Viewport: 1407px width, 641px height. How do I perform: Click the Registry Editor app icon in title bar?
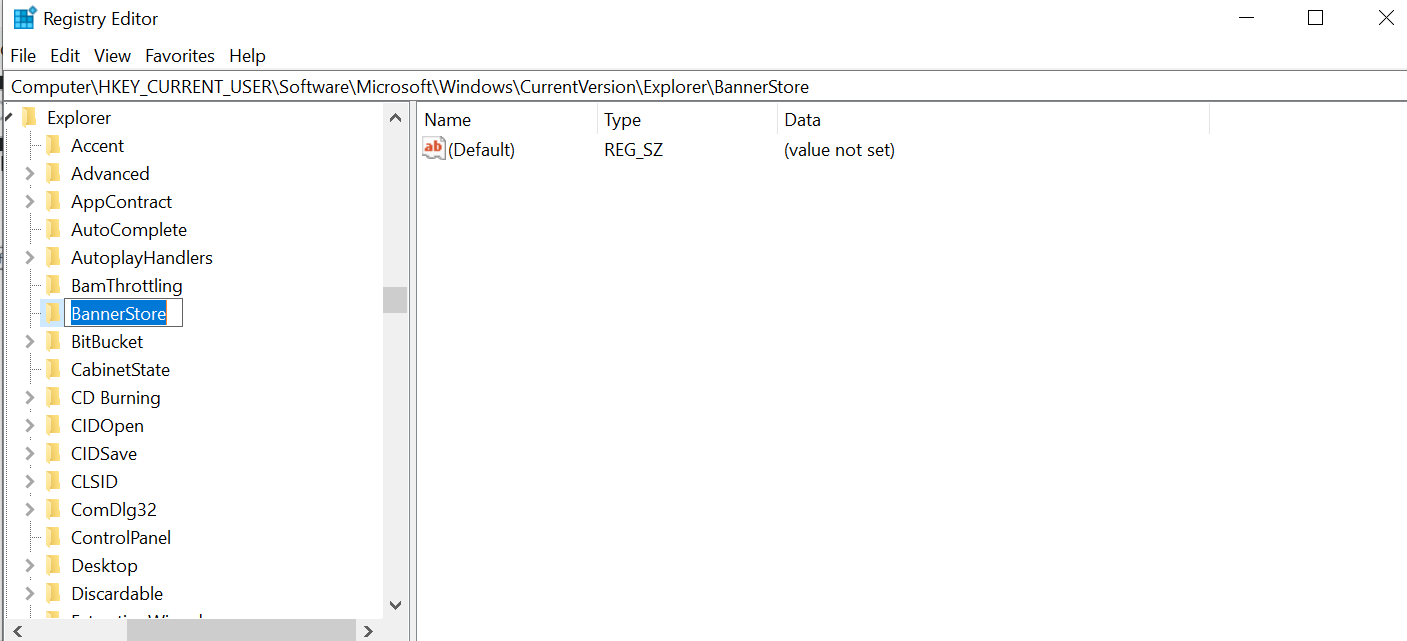click(x=24, y=19)
